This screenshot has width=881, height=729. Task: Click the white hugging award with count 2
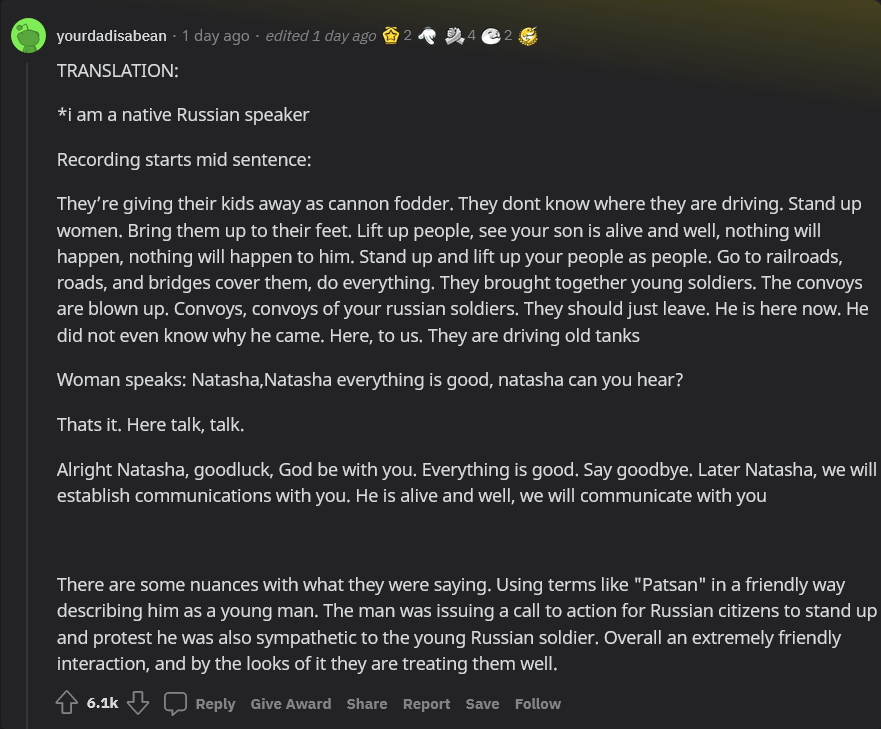pyautogui.click(x=490, y=36)
